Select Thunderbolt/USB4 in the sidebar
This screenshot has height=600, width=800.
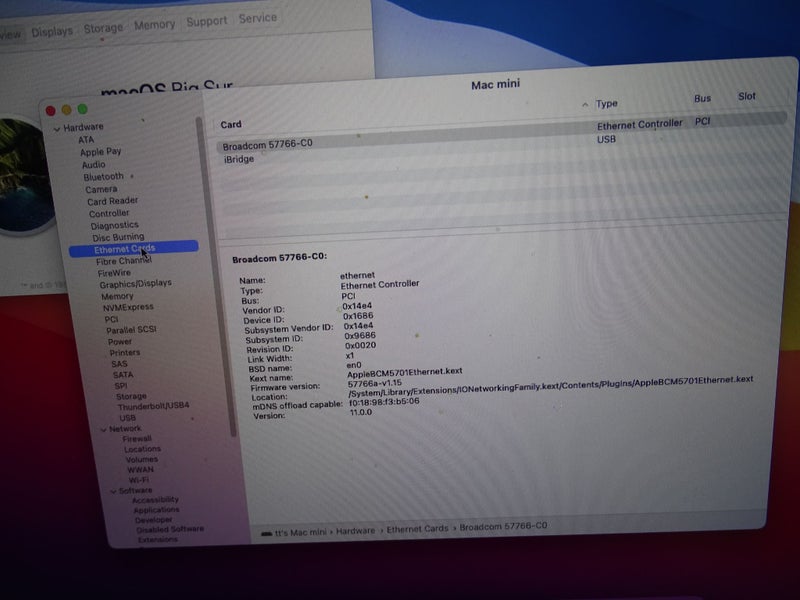point(153,406)
